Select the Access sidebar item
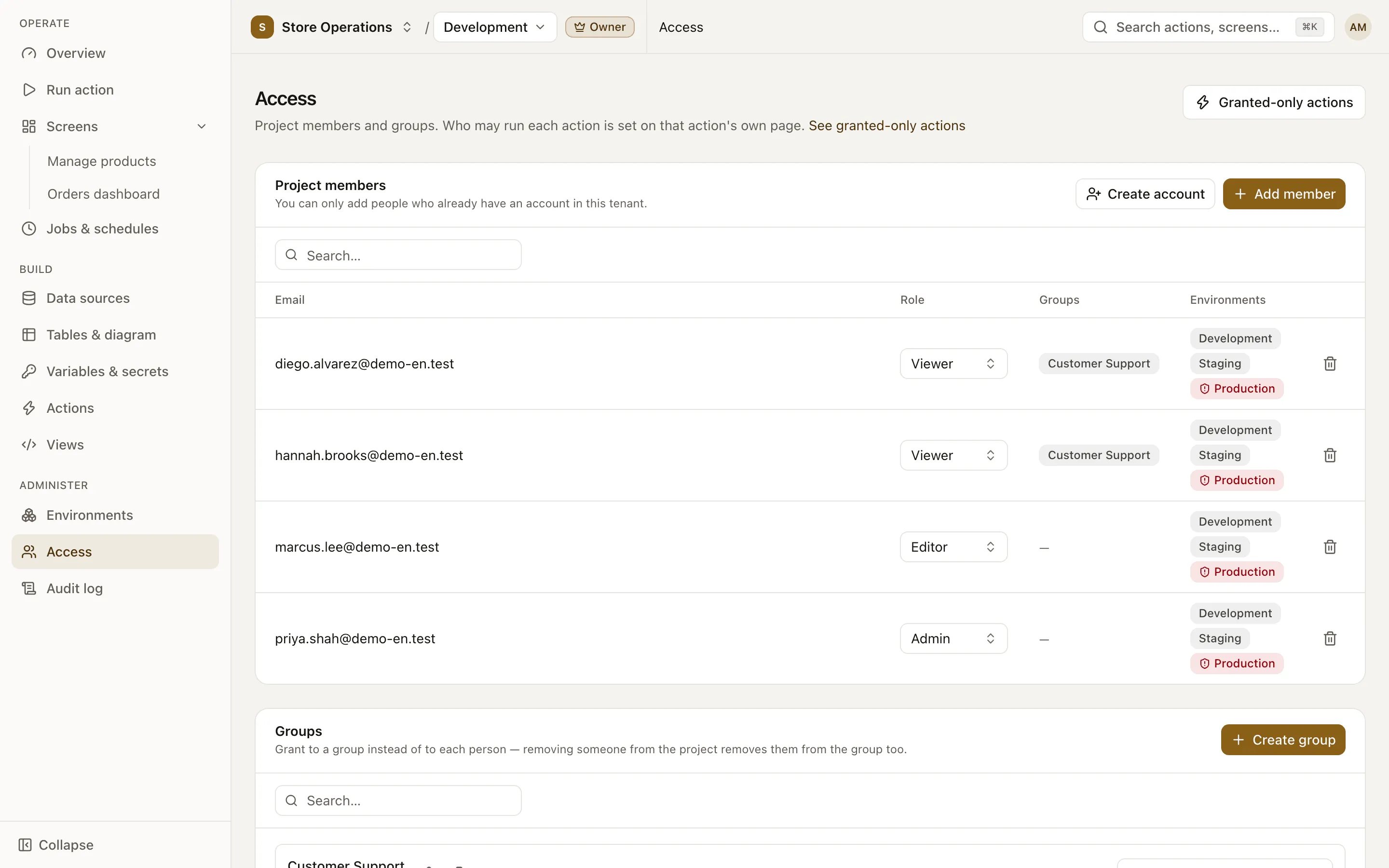This screenshot has width=1389, height=868. coord(115,552)
